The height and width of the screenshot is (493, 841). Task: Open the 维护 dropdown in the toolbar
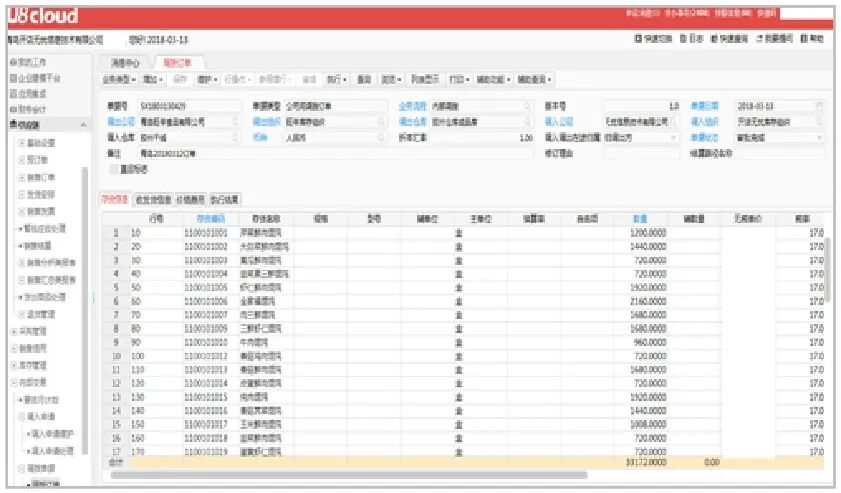[x=207, y=79]
